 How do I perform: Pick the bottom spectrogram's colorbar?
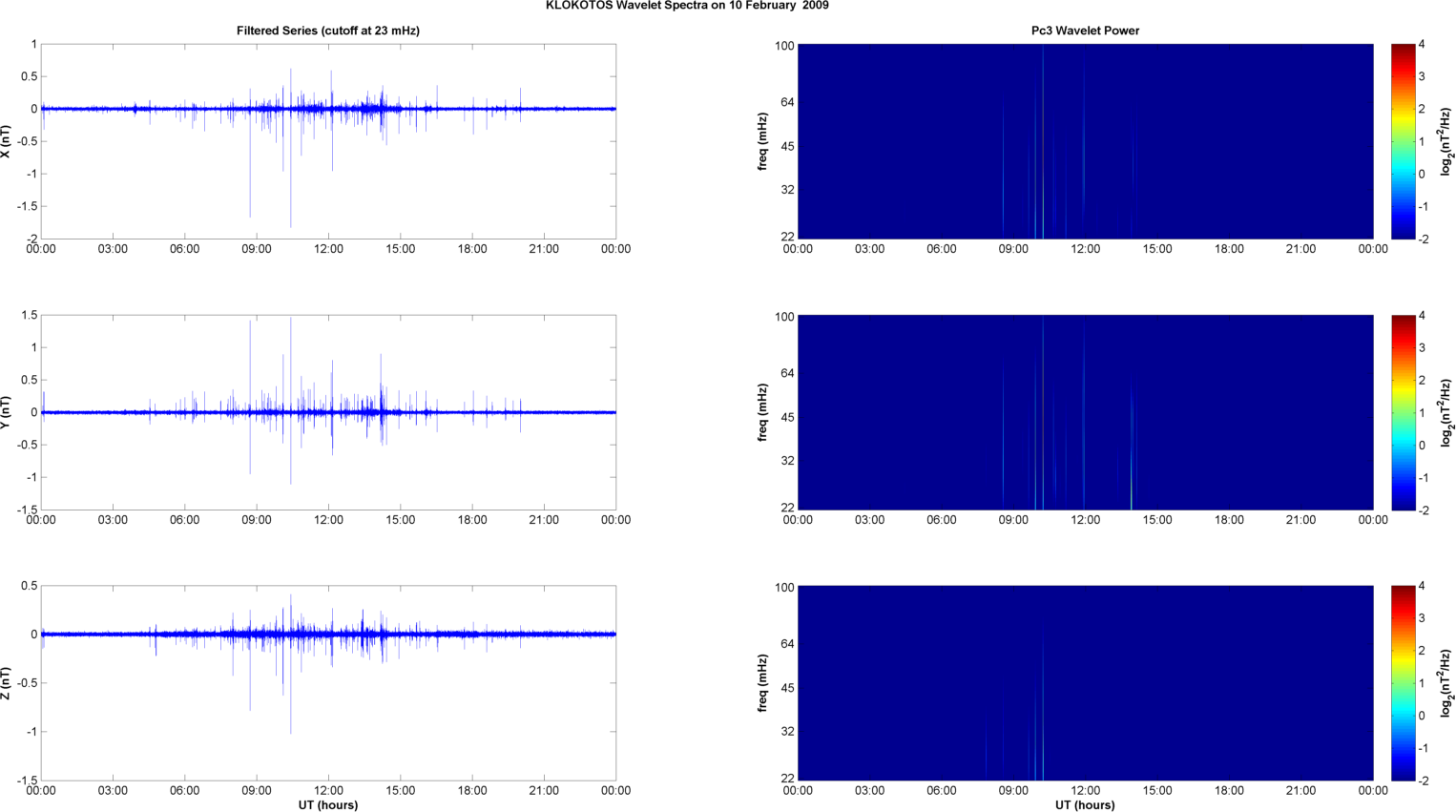point(1402,683)
